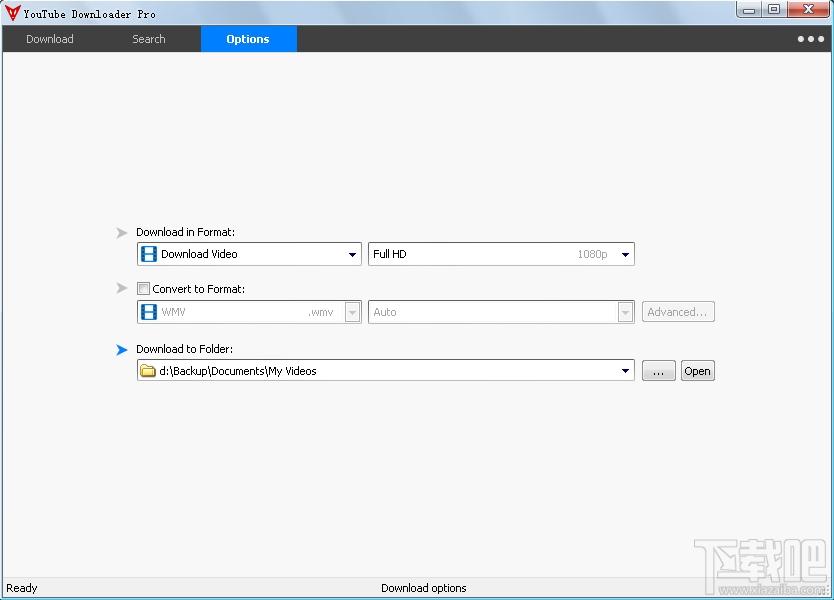Browse folder with the ... button
834x600 pixels.
click(x=658, y=371)
